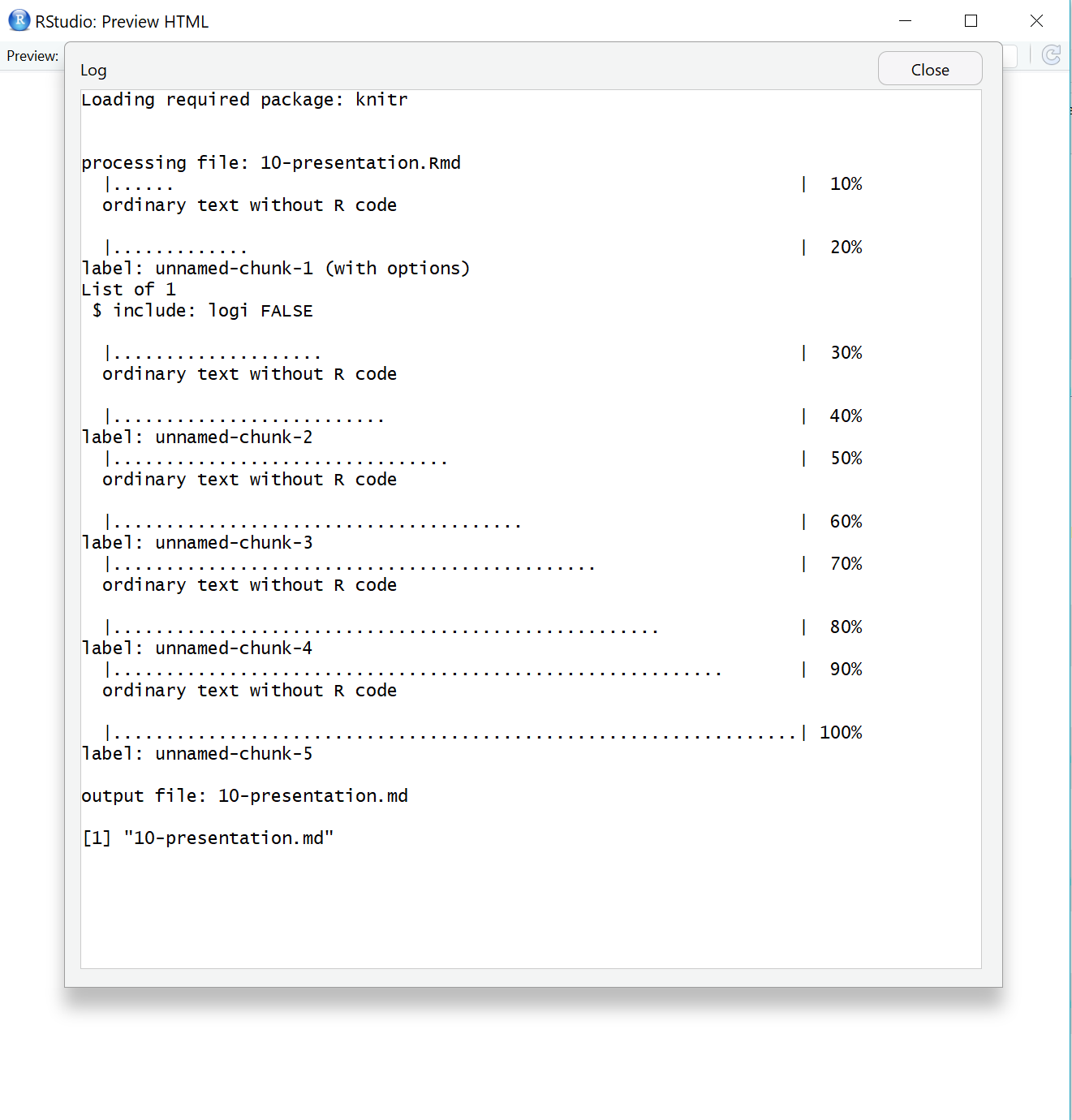Click the minimize window icon

(x=905, y=21)
